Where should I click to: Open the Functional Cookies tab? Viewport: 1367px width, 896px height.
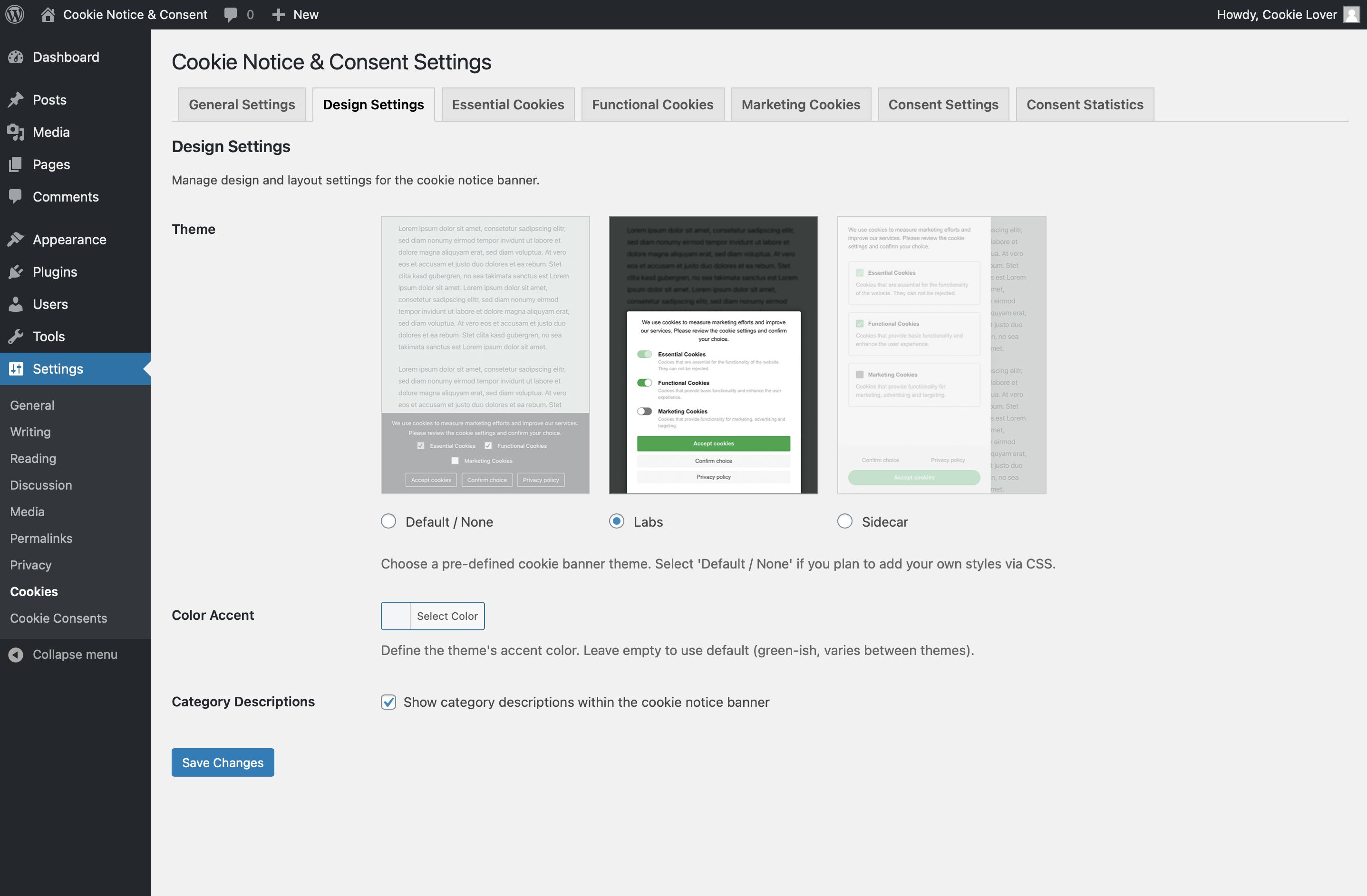coord(652,105)
